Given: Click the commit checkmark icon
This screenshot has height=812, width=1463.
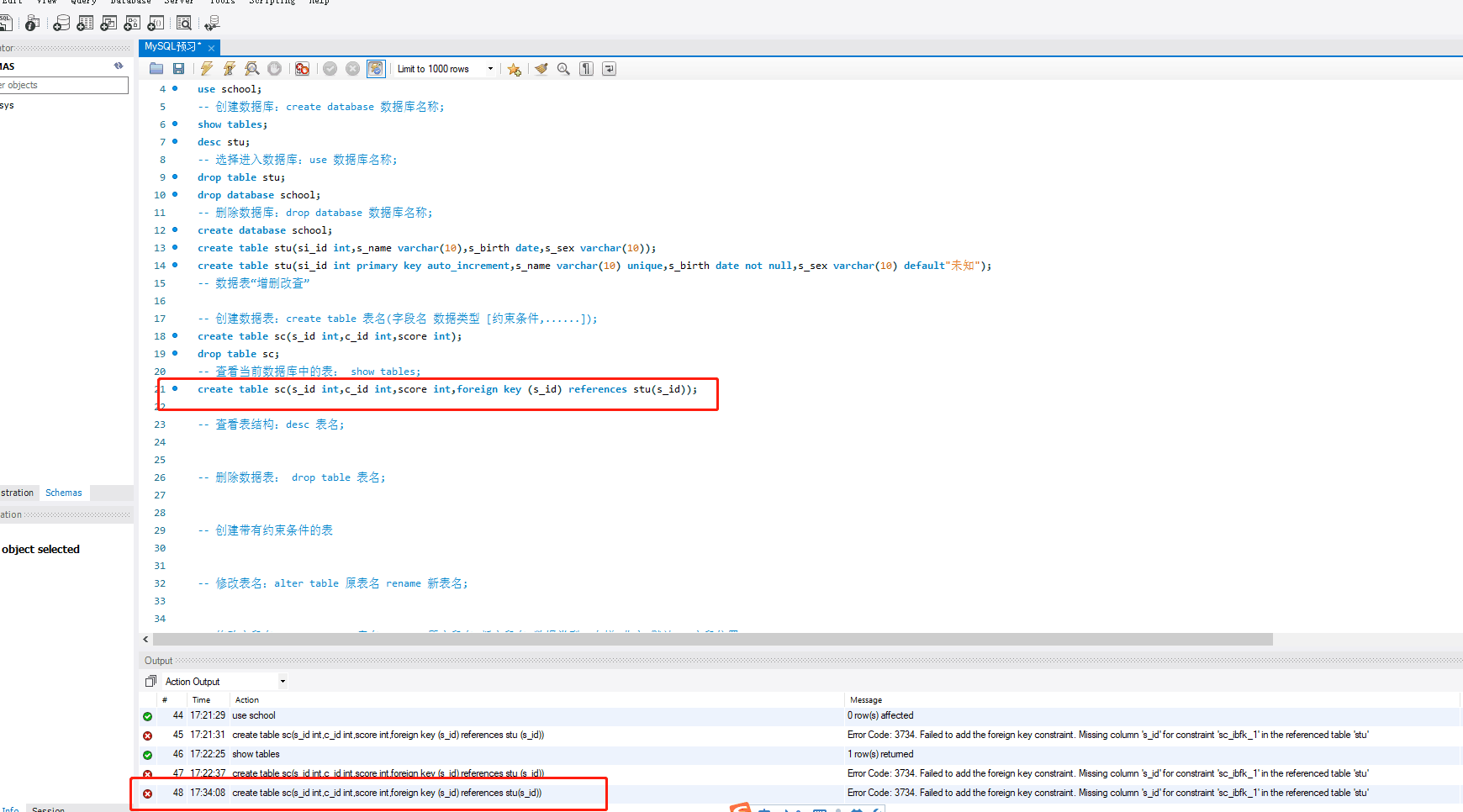Looking at the screenshot, I should pyautogui.click(x=330, y=69).
